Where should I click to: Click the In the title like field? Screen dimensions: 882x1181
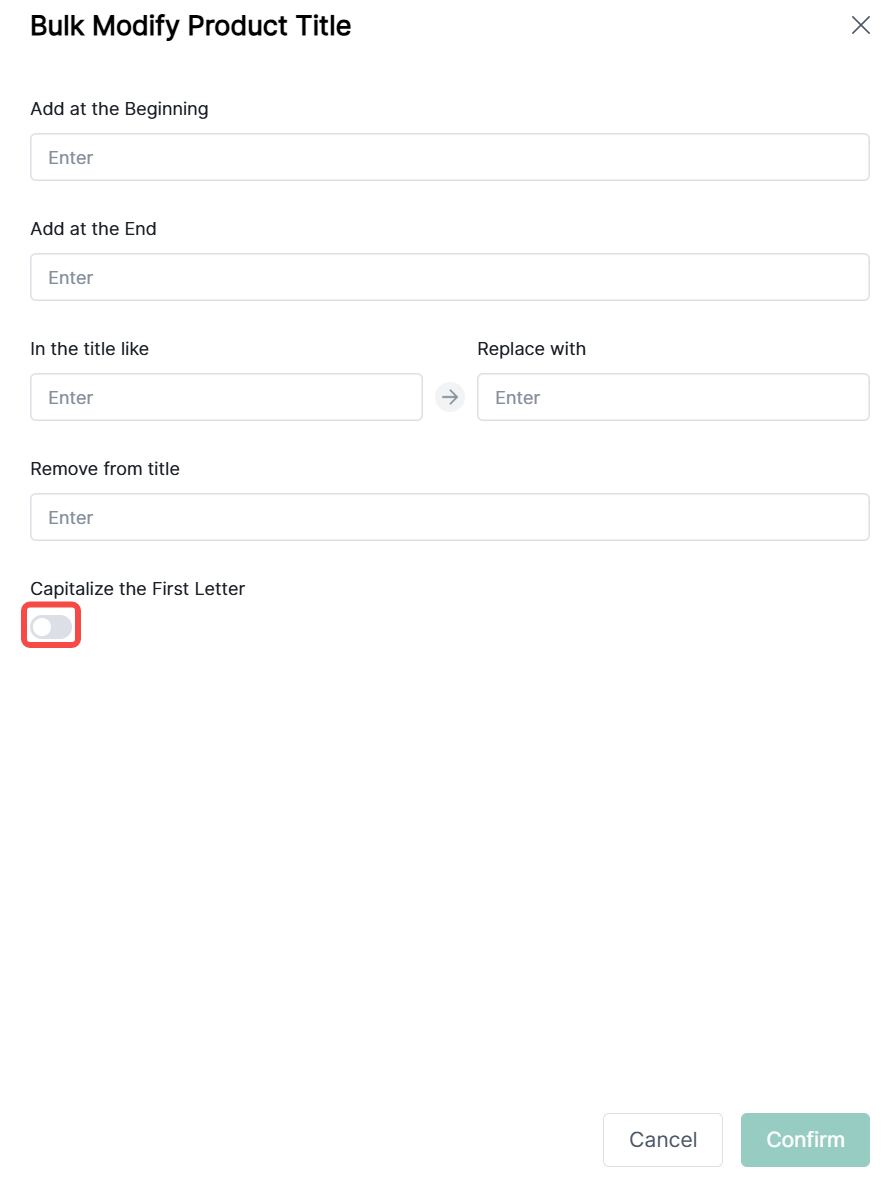coord(226,397)
